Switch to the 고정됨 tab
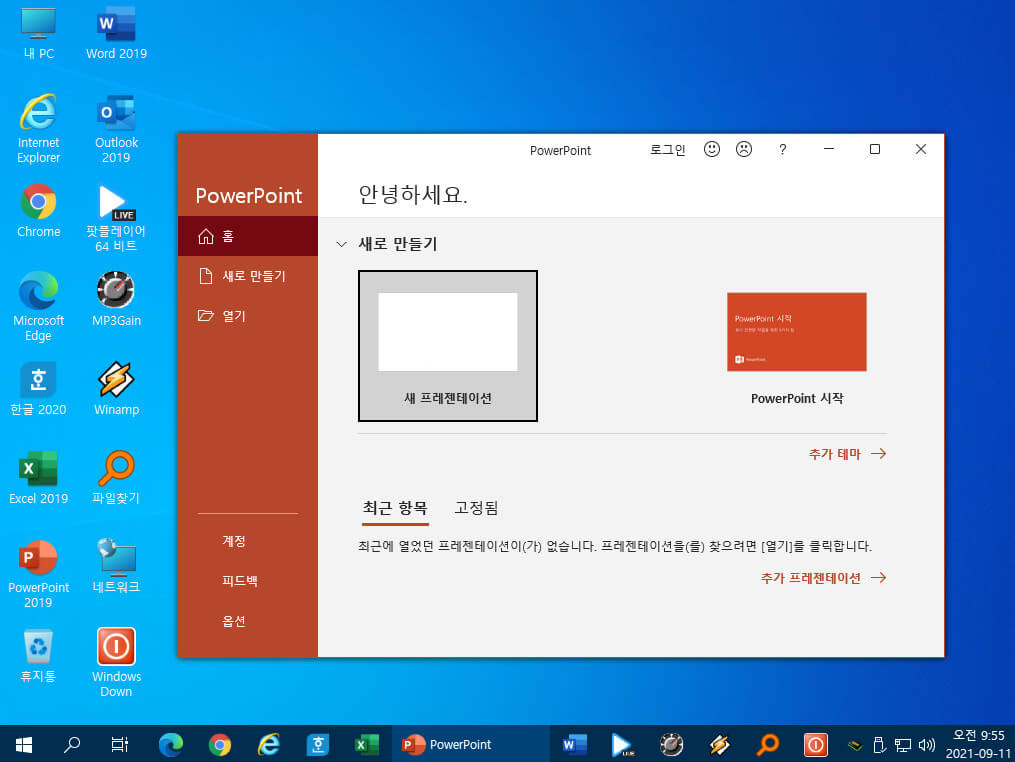The image size is (1015, 762). pos(476,508)
